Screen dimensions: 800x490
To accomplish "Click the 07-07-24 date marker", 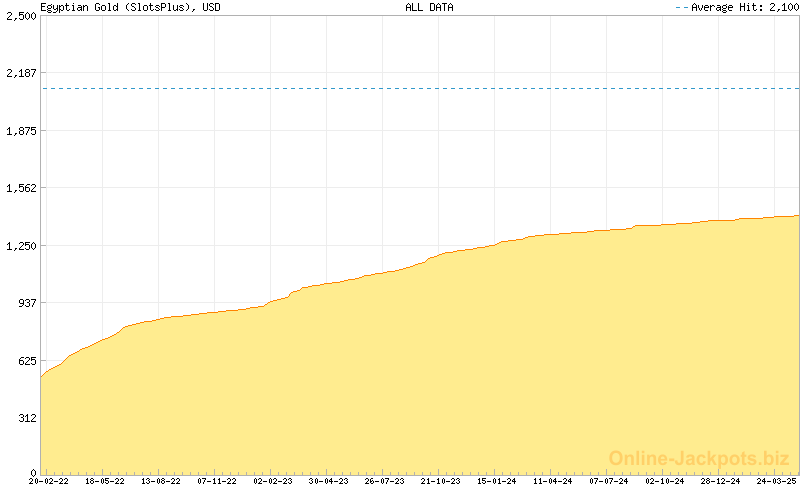I will click(609, 481).
